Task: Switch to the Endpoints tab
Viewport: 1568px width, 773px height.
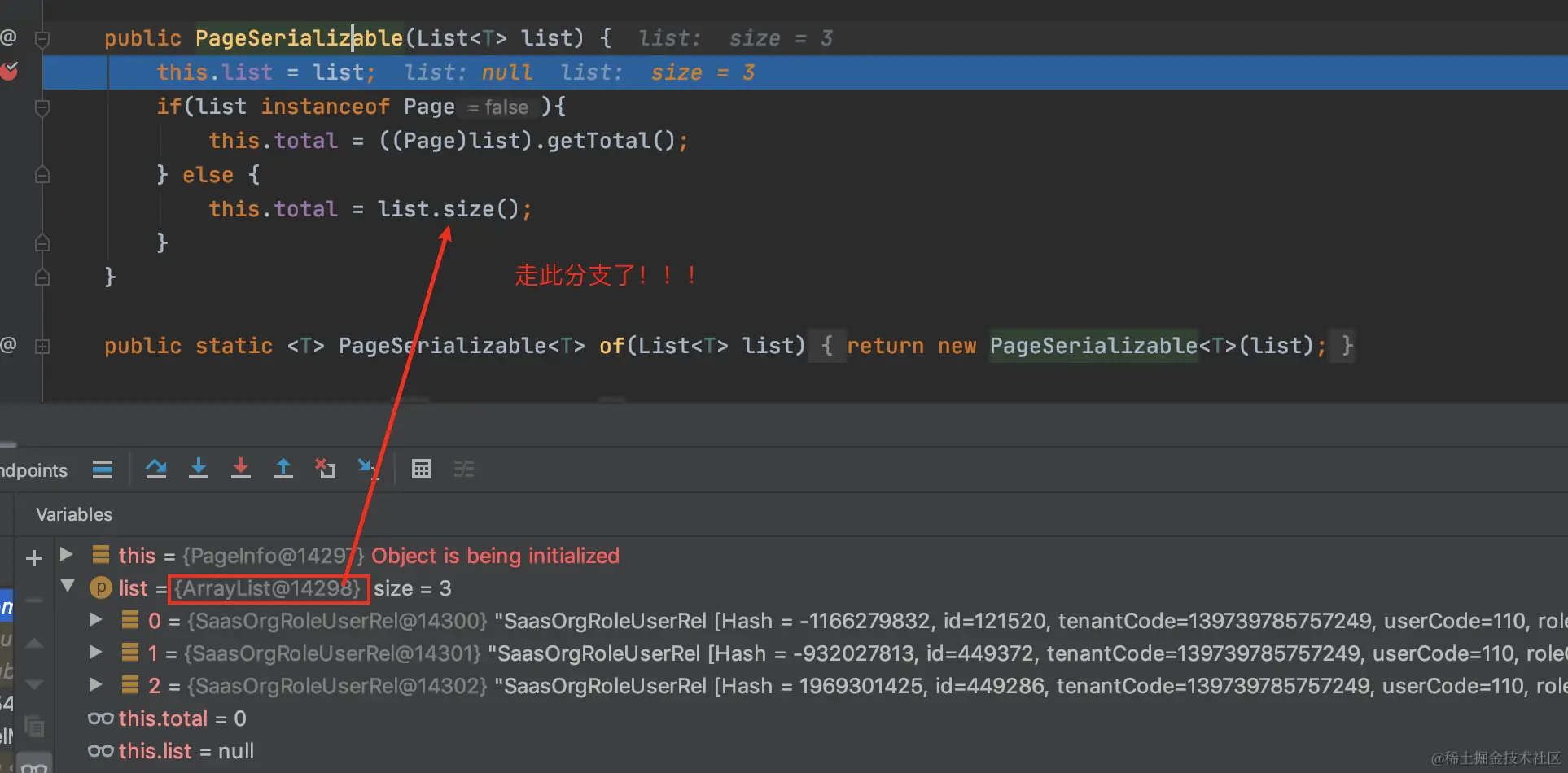Action: (x=34, y=470)
